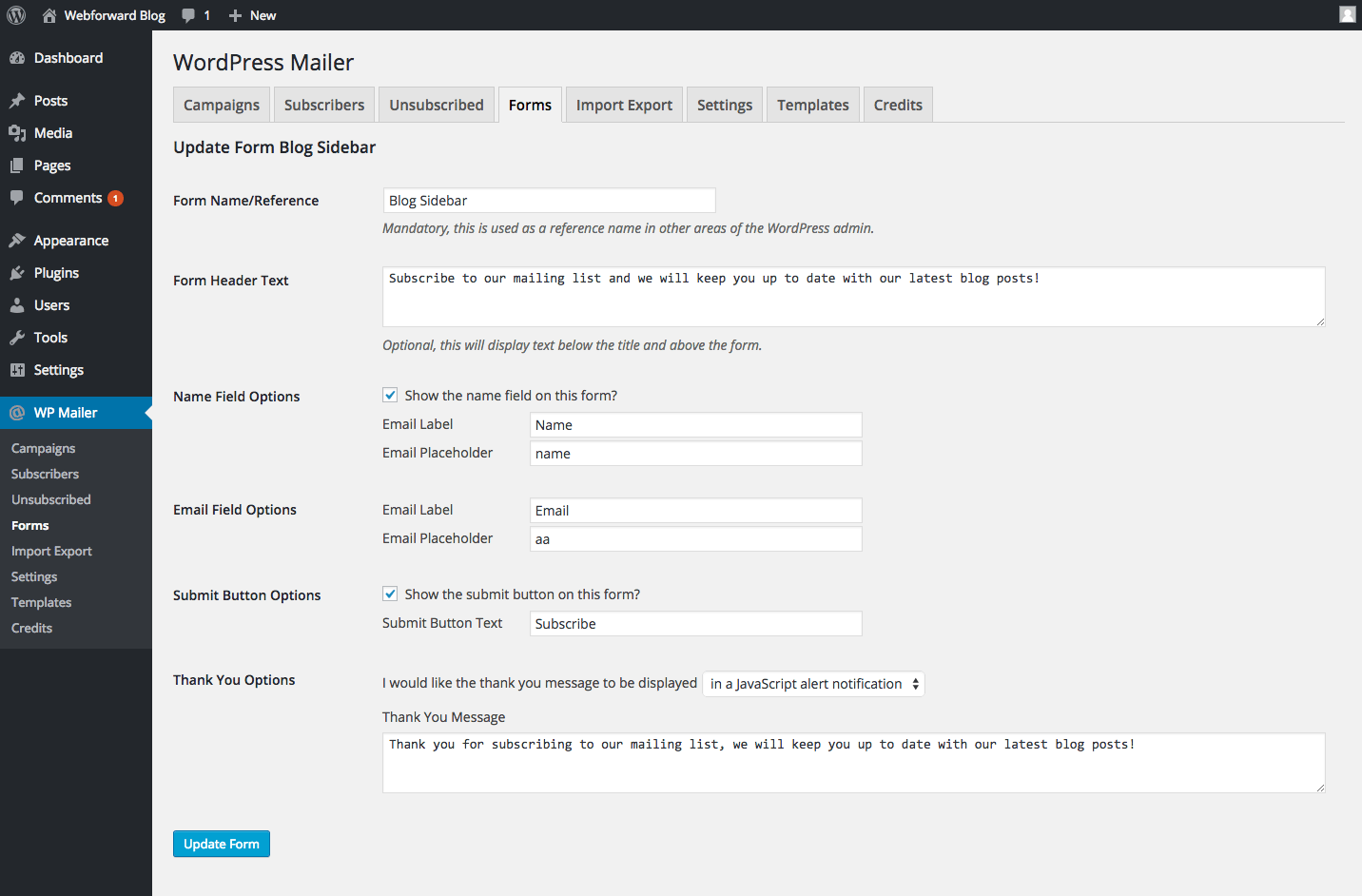Click the WordPress Mailer page heading
The image size is (1362, 896).
[x=263, y=63]
